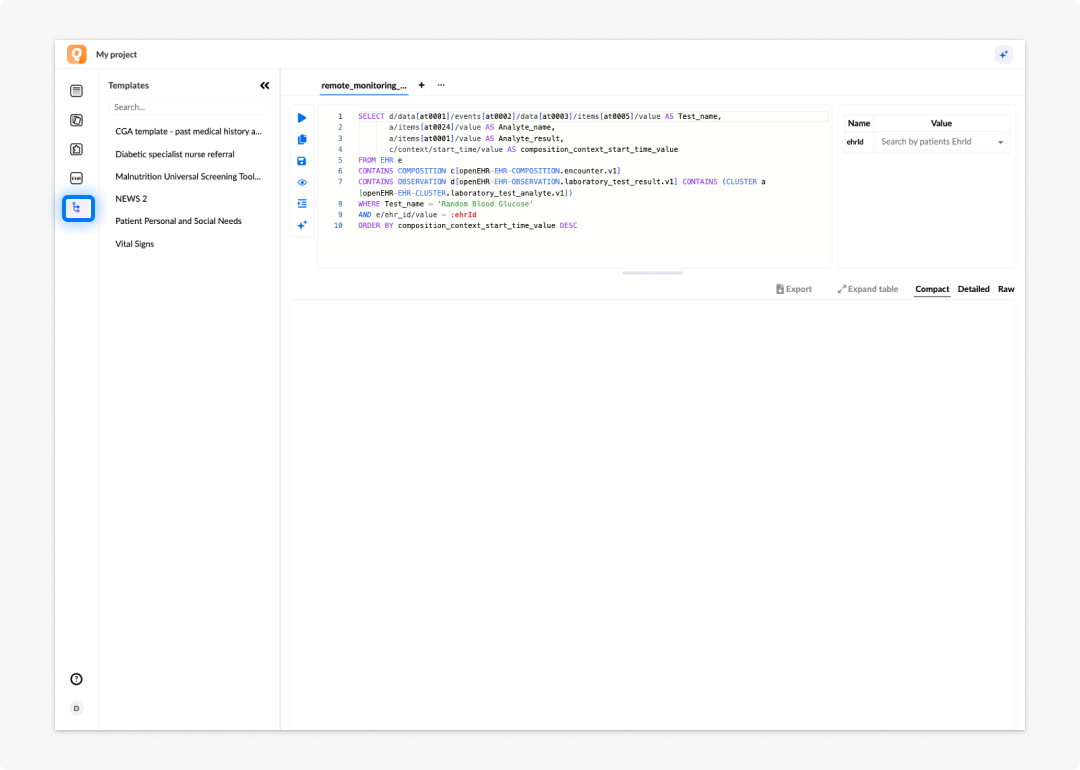This screenshot has height=770, width=1080.
Task: Click the ORDER BY line in the editor
Action: point(468,226)
